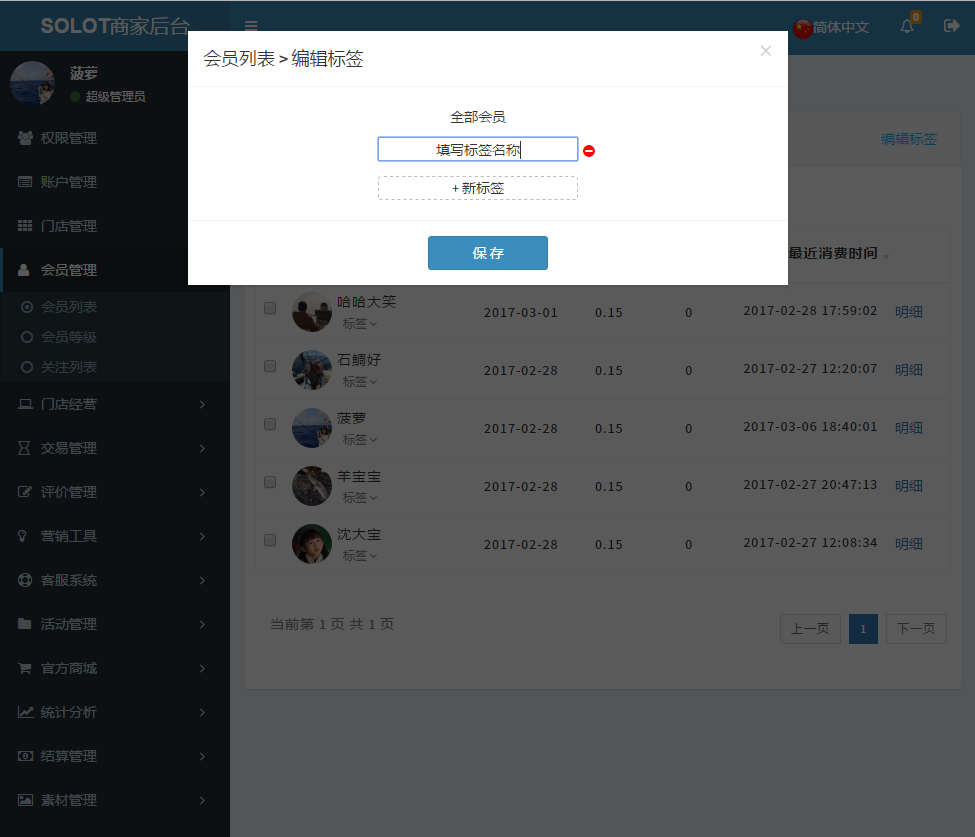Expand 评价管理 chevron arrow
This screenshot has width=975, height=837.
click(202, 492)
